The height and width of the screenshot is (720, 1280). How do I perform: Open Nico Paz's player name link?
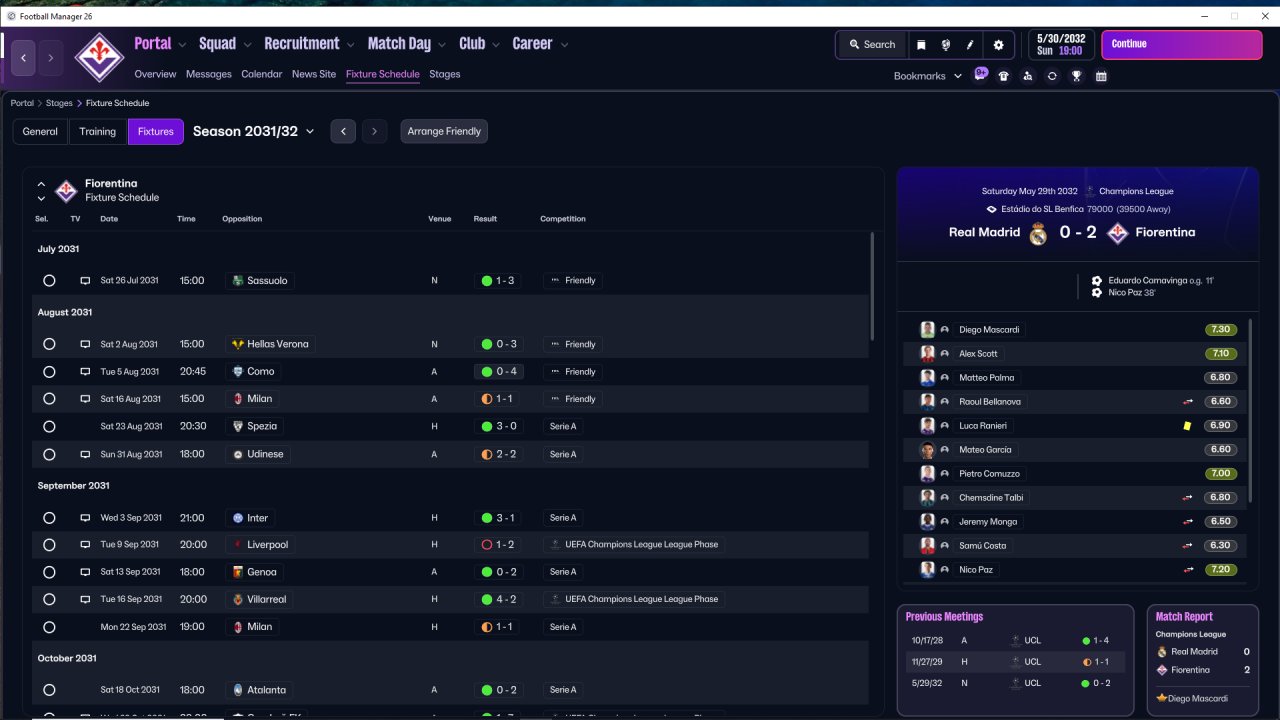click(x=974, y=570)
